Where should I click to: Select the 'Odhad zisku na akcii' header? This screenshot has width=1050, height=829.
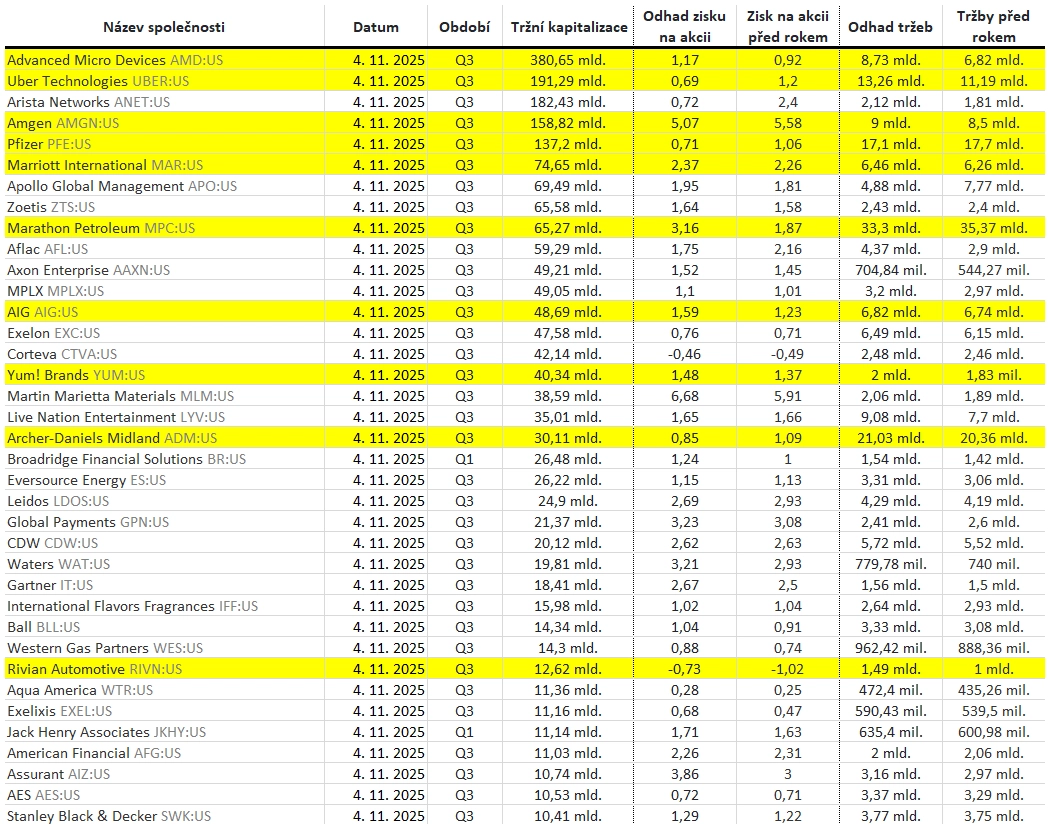[x=684, y=27]
